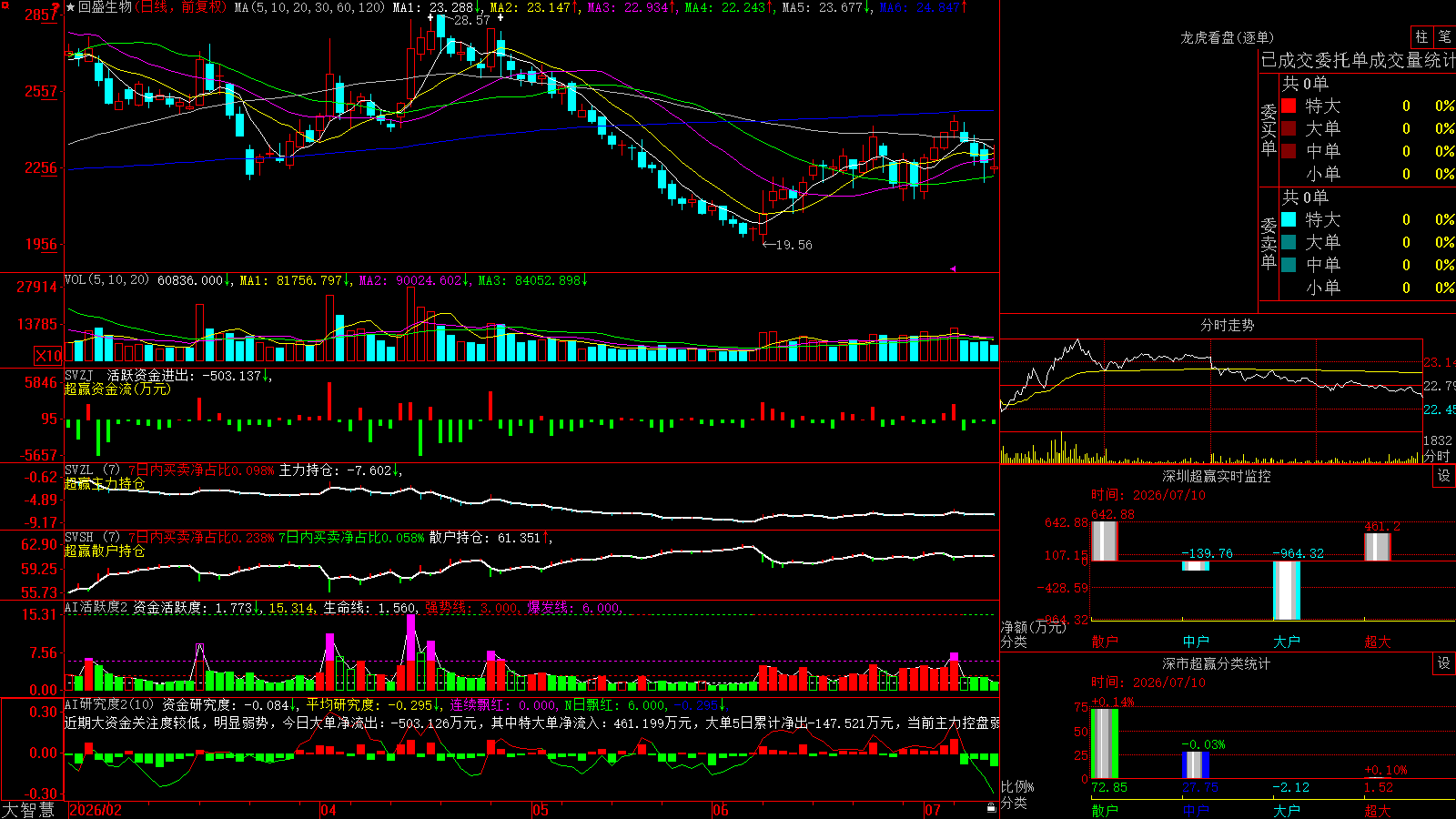1456x819 pixels.
Task: Click the 委买单 section label
Action: [1269, 130]
